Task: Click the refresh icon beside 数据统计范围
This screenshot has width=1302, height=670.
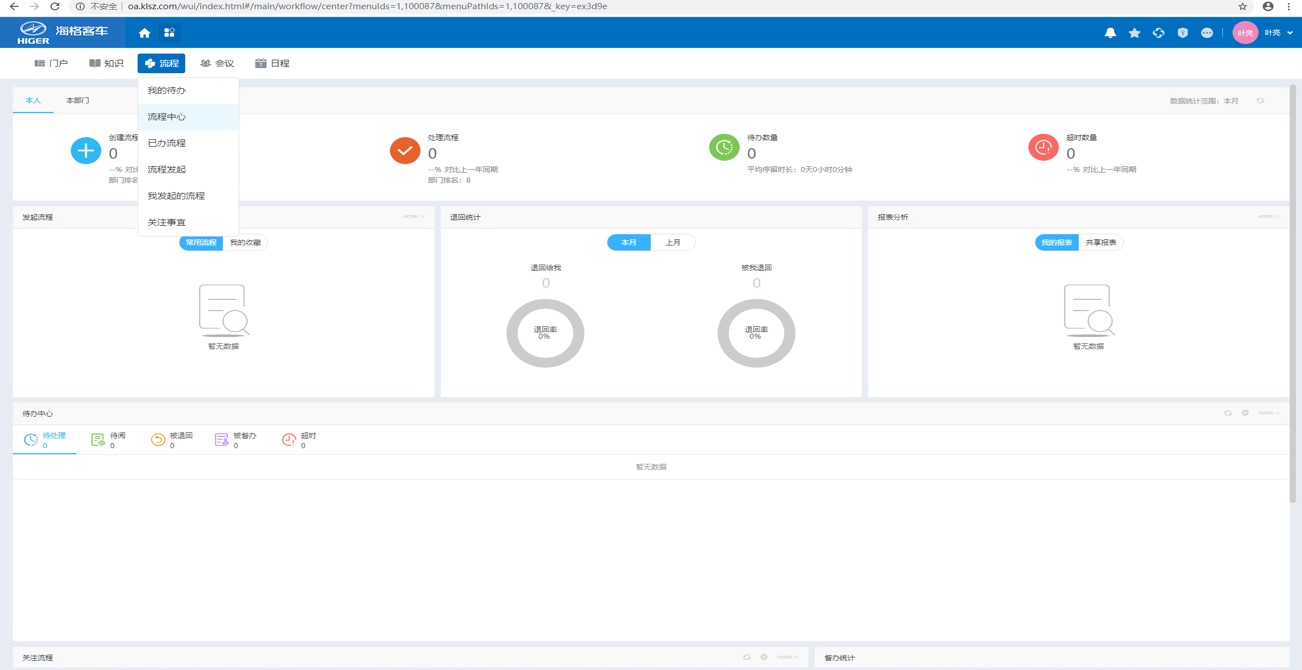Action: tap(1260, 101)
